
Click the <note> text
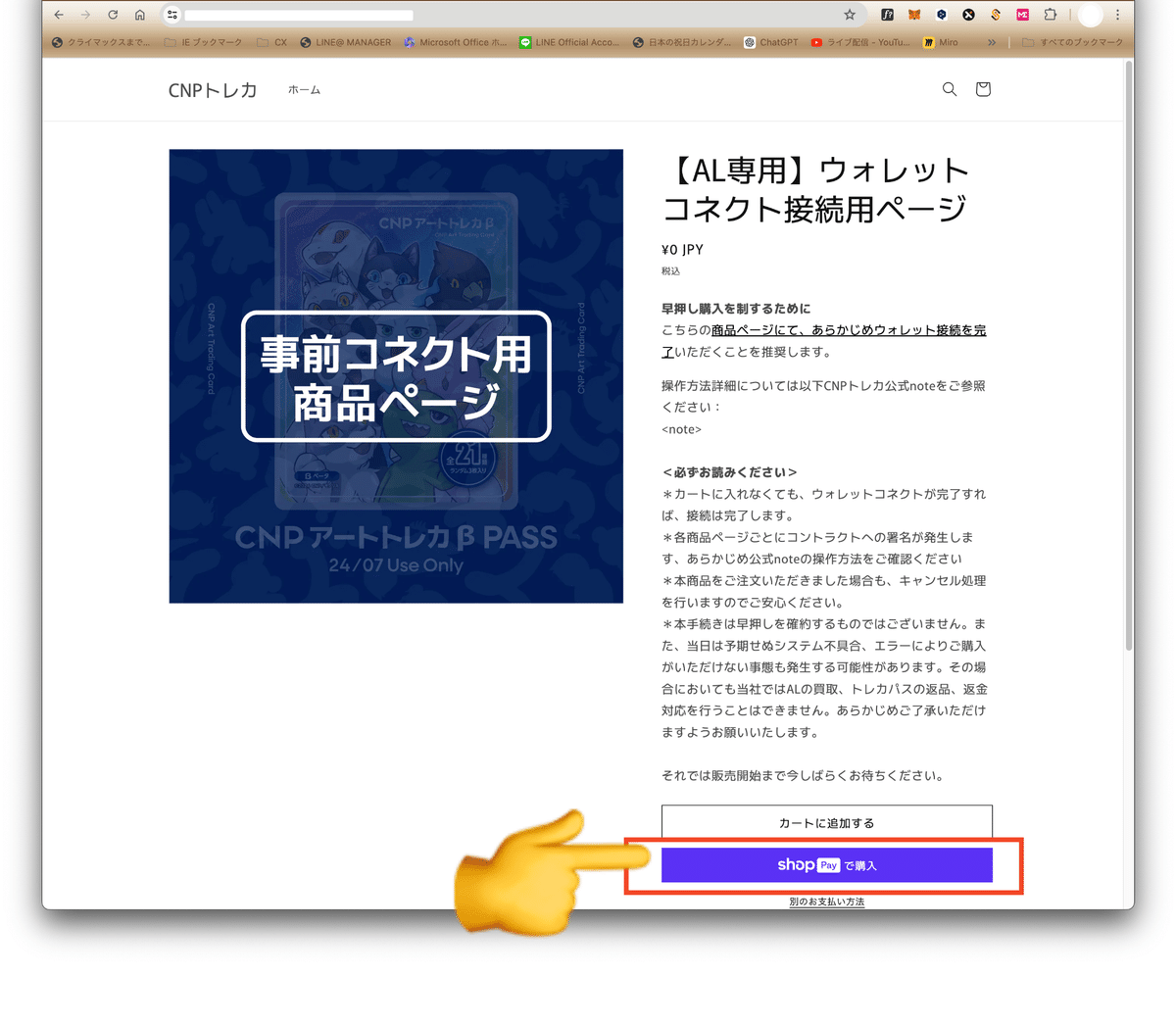point(681,429)
